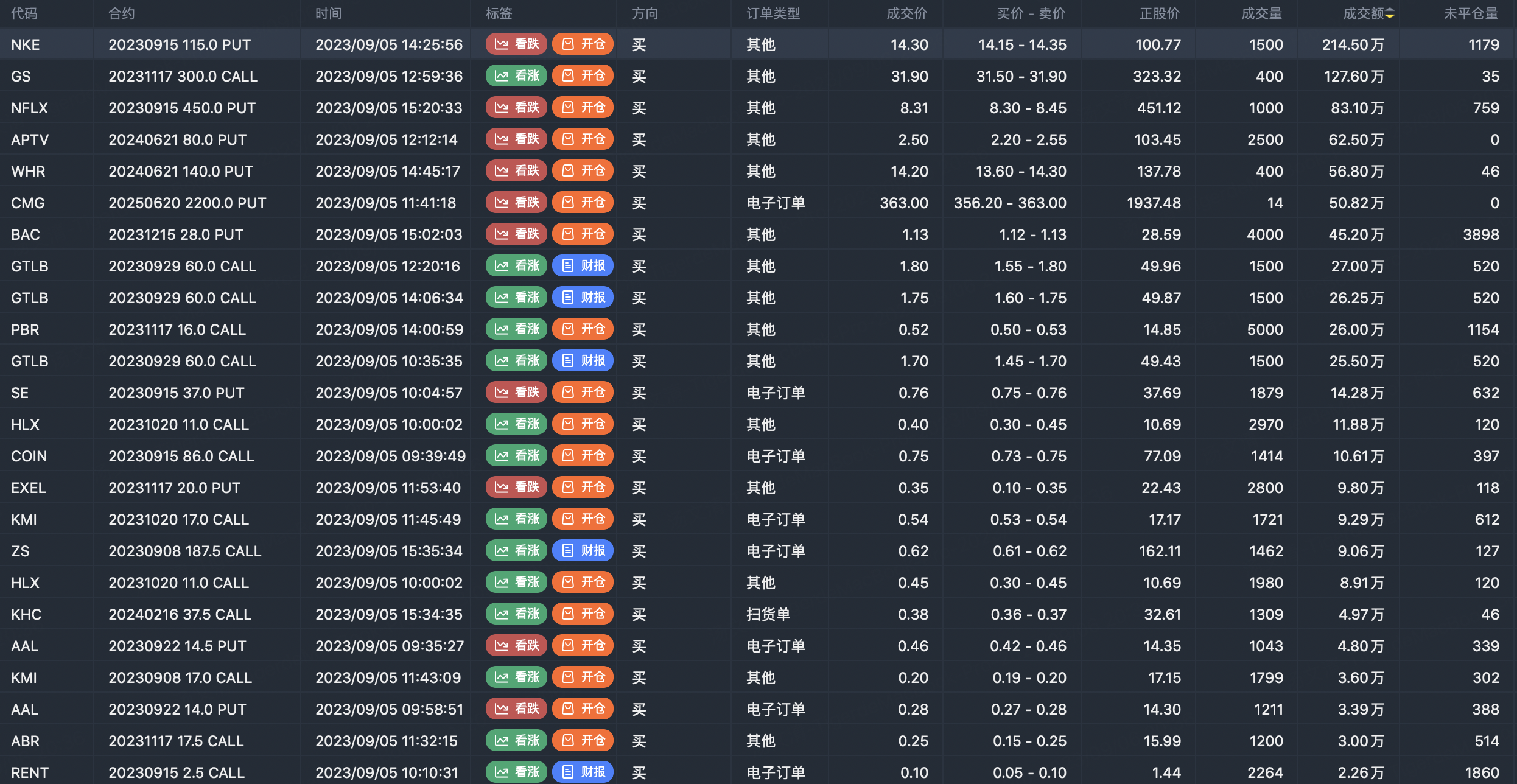Click the first GTLB row's 财报 earnings tag
The width and height of the screenshot is (1517, 784).
tap(583, 266)
